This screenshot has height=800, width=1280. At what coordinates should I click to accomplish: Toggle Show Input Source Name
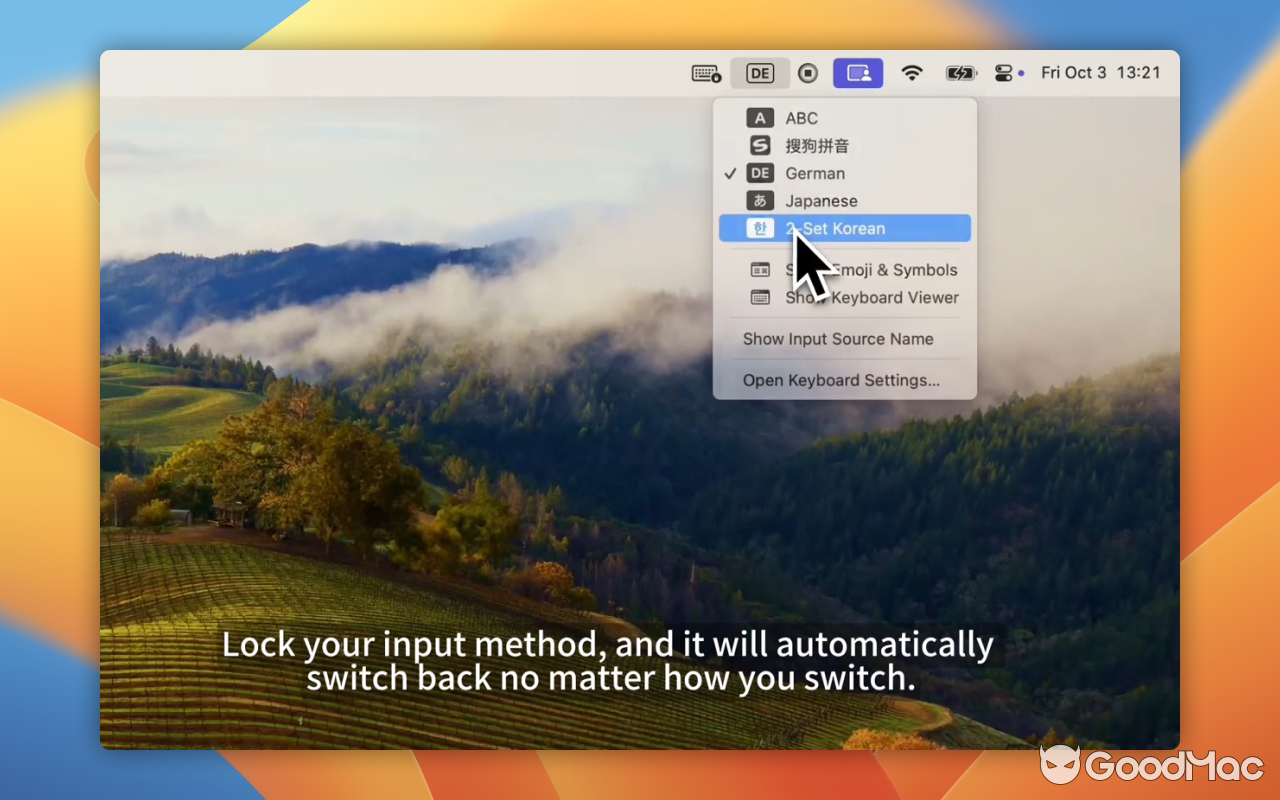838,339
